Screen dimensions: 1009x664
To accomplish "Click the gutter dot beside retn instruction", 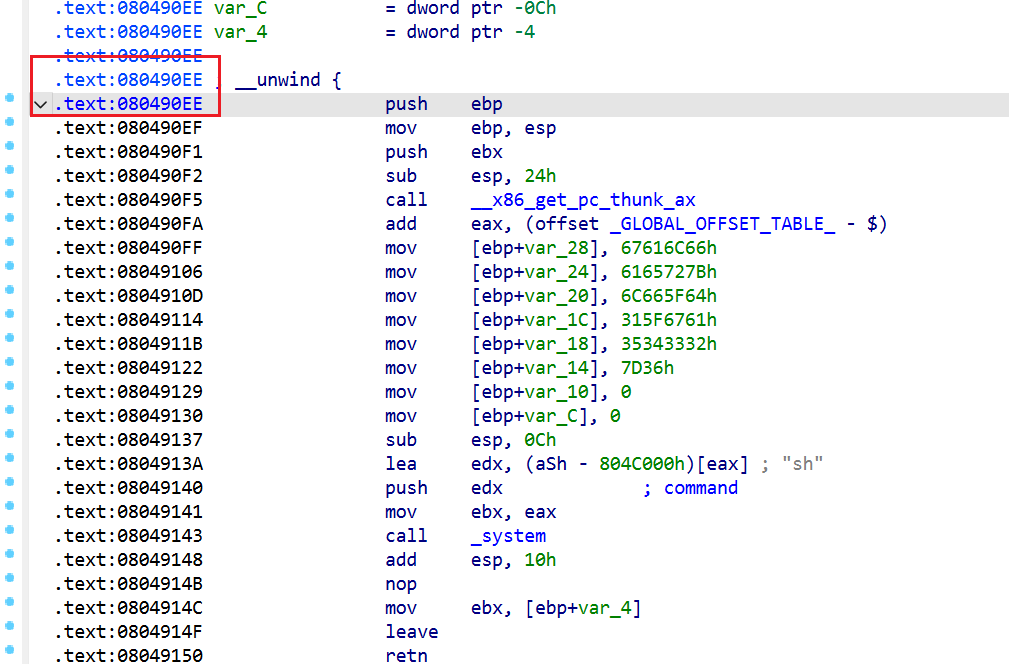I will (x=10, y=650).
